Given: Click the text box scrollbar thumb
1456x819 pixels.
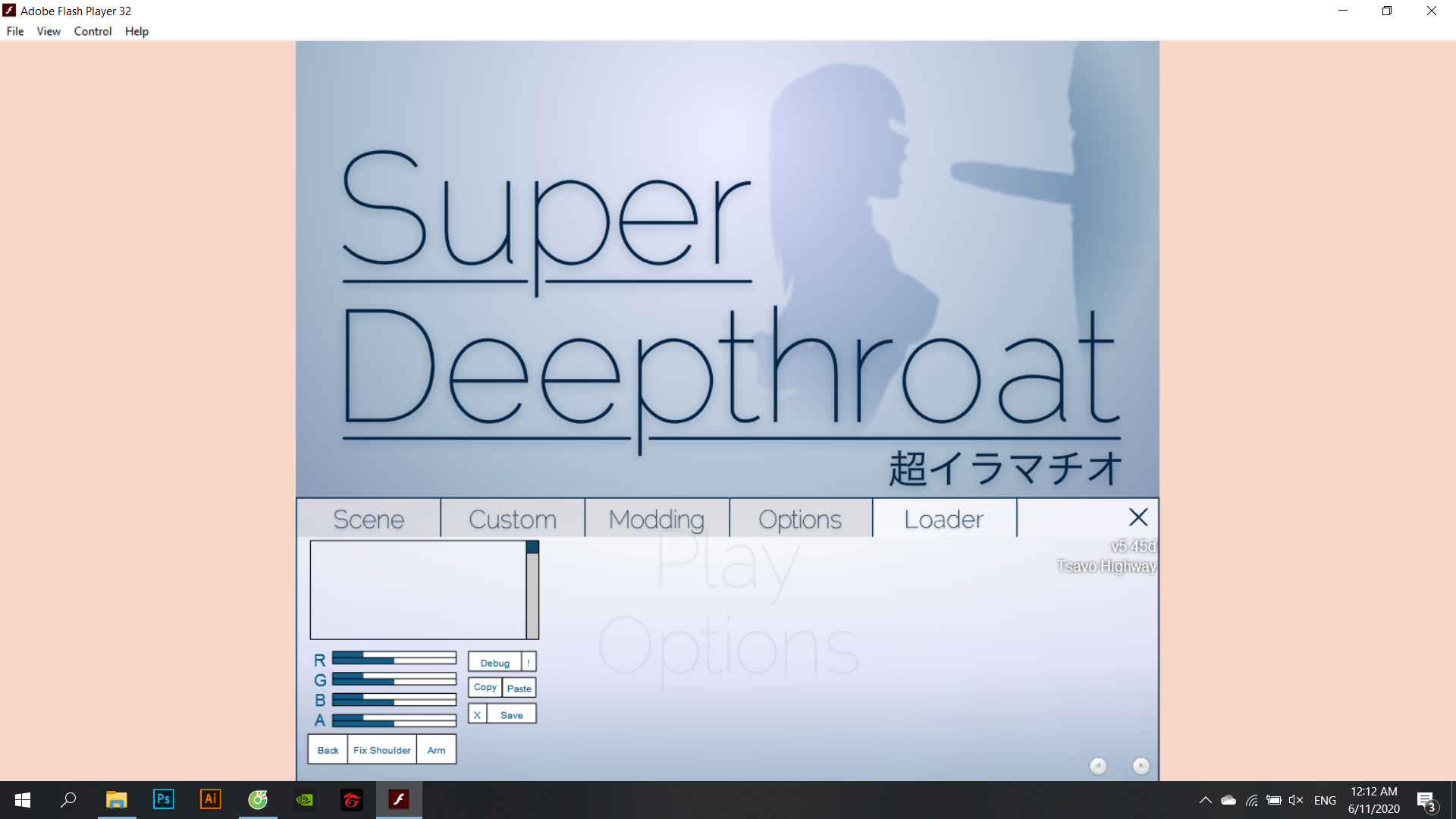Looking at the screenshot, I should (532, 547).
